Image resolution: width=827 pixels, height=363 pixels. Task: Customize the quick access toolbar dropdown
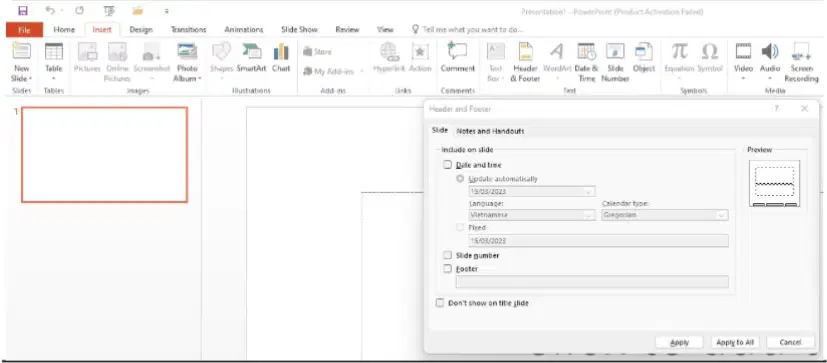pyautogui.click(x=167, y=11)
